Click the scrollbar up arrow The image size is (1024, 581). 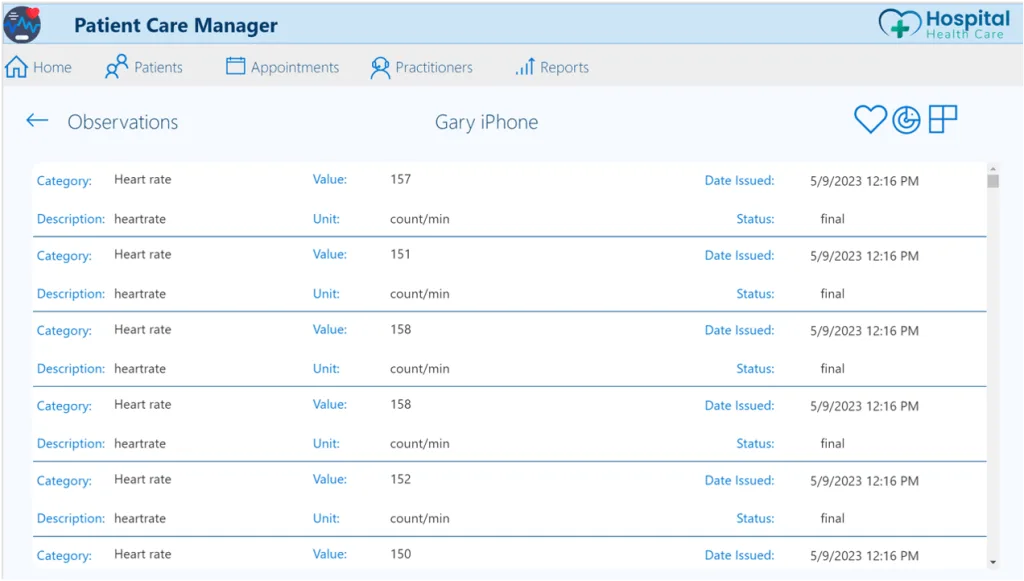tap(993, 169)
